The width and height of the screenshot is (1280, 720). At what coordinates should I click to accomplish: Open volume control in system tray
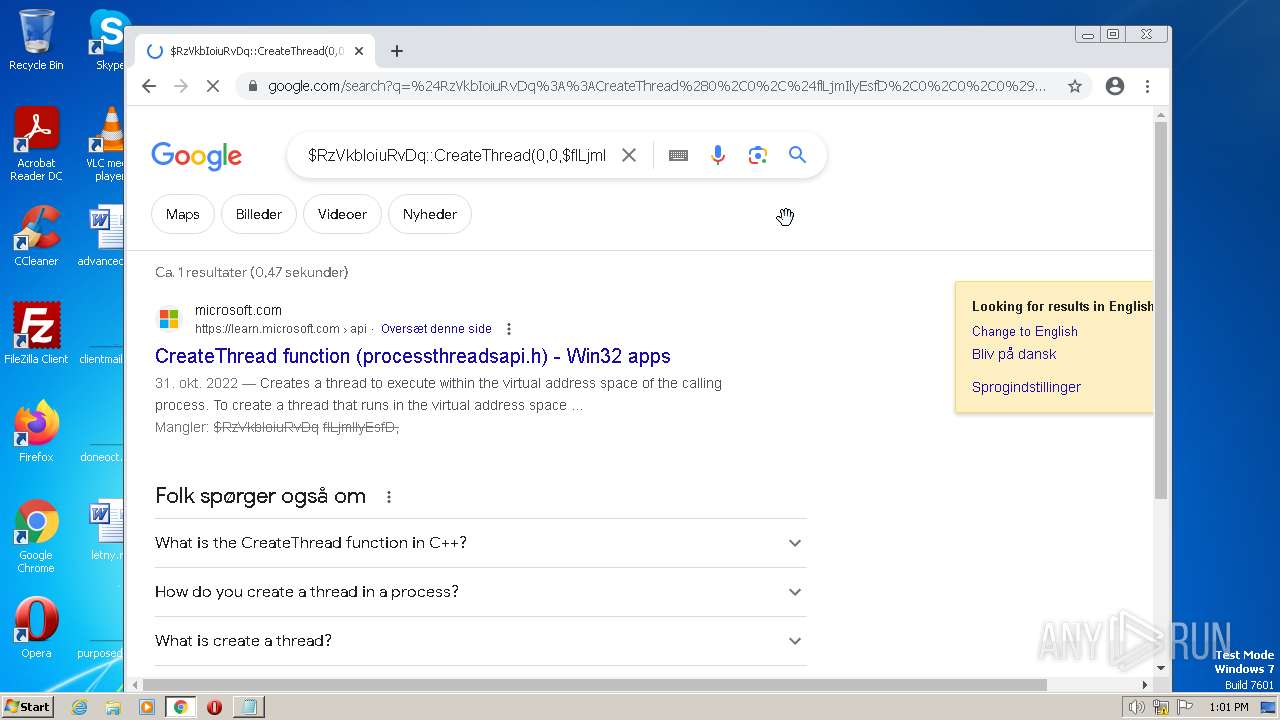(1137, 707)
